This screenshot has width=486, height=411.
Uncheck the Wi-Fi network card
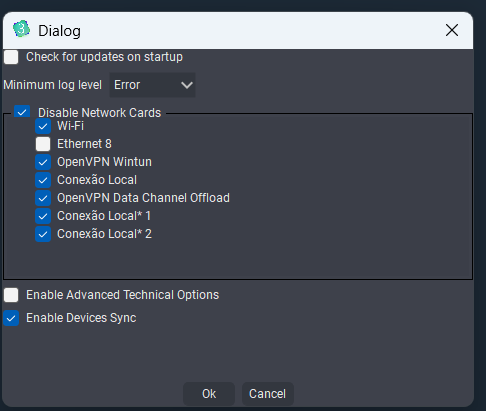(x=43, y=126)
